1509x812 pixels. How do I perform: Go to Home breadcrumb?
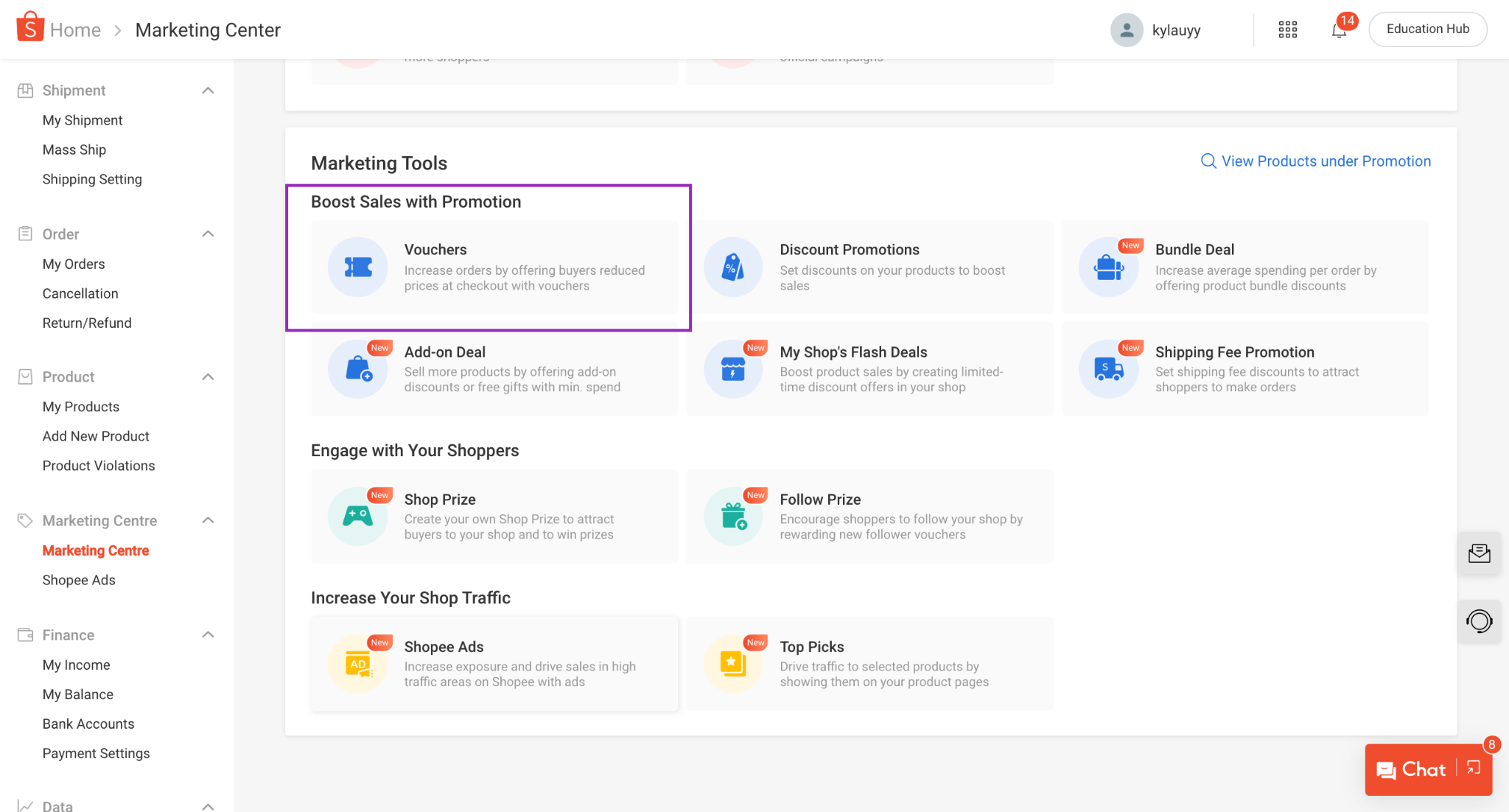point(75,29)
